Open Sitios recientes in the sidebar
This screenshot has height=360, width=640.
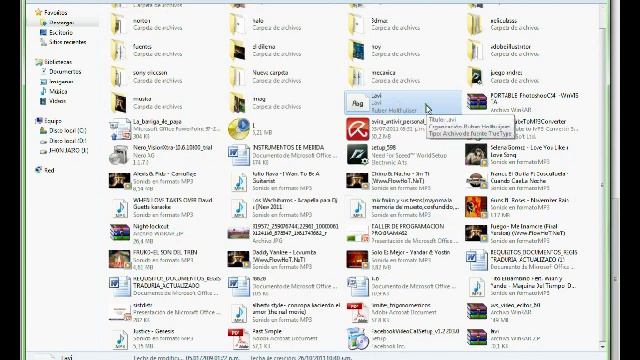point(68,42)
